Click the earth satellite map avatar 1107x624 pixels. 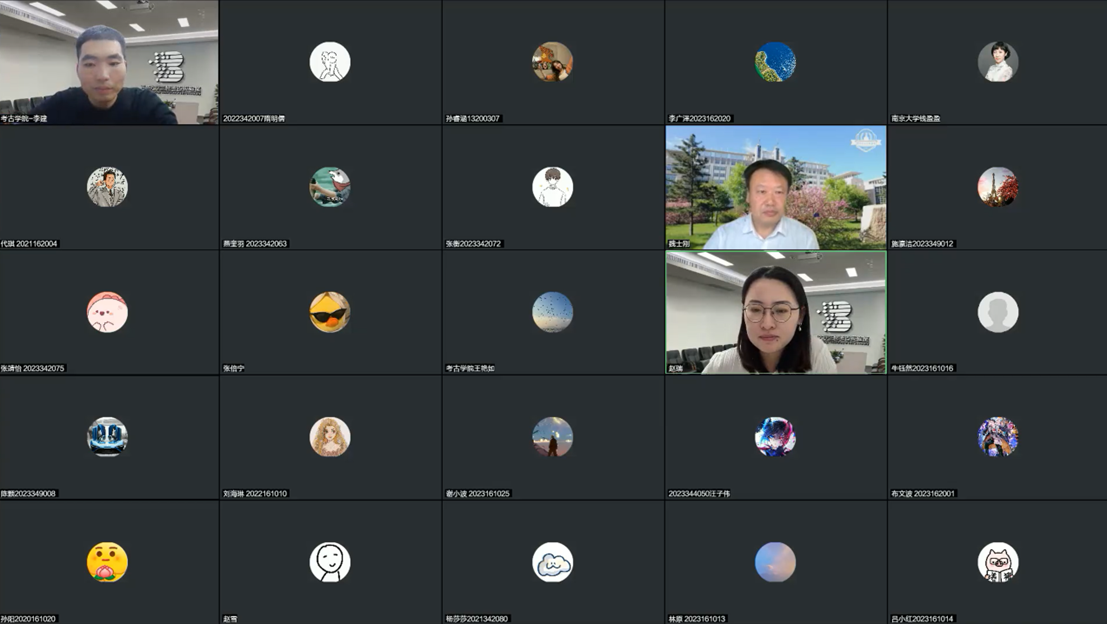775,62
